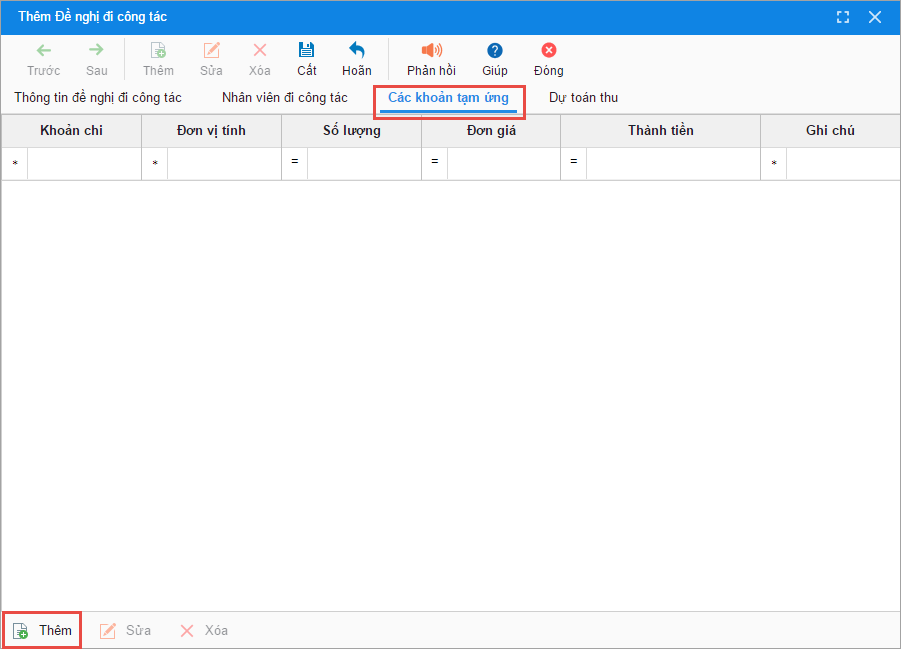
Task: Click the top toolbar Thêm icon
Action: coord(158,50)
